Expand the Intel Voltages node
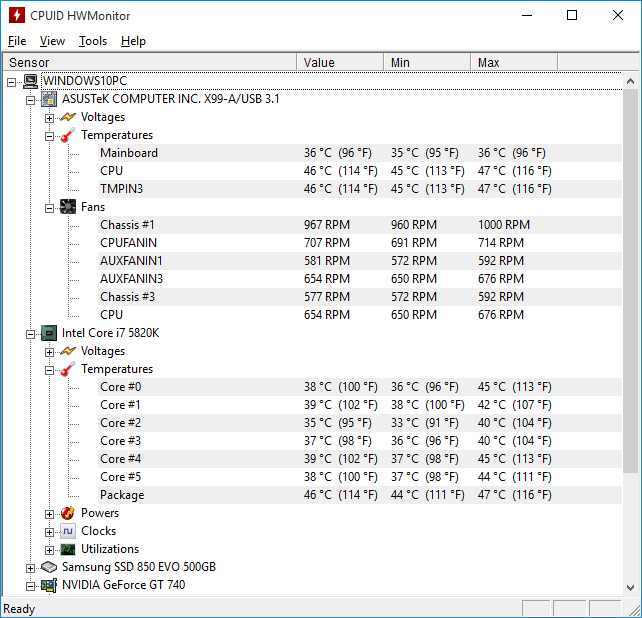The width and height of the screenshot is (642, 618). (x=49, y=352)
